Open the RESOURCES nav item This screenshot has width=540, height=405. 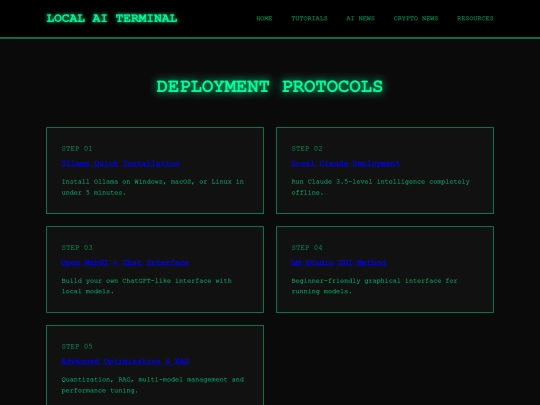[x=475, y=18]
